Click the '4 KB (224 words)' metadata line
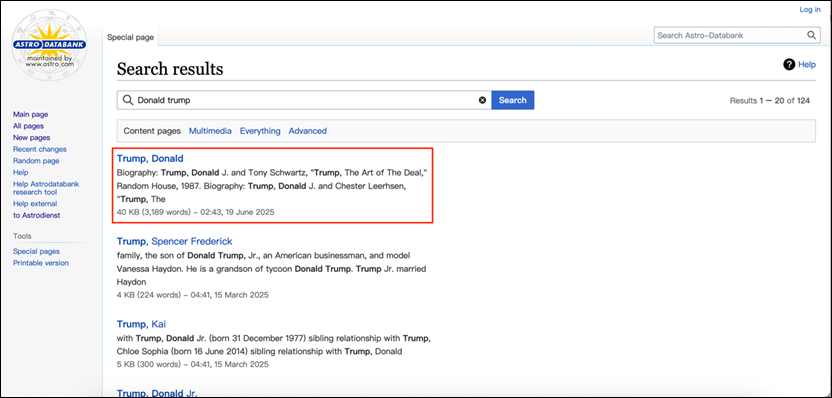 (193, 295)
